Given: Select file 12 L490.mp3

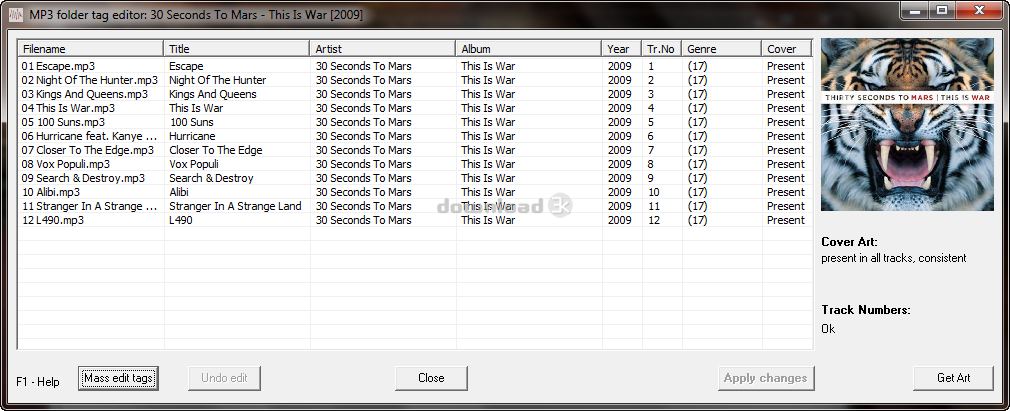Looking at the screenshot, I should [53, 220].
